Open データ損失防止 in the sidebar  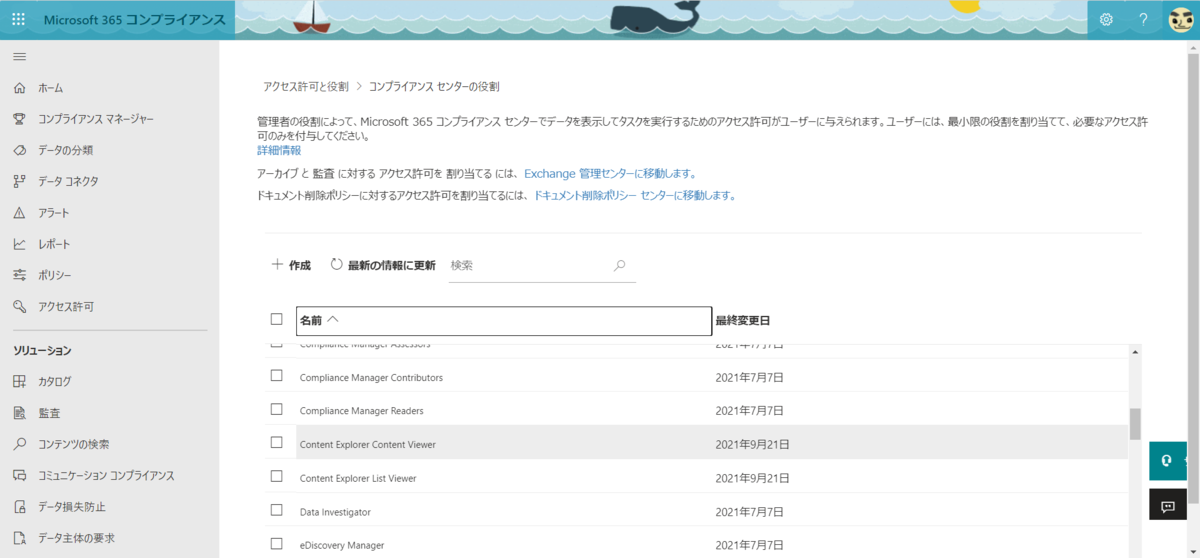pyautogui.click(x=72, y=506)
